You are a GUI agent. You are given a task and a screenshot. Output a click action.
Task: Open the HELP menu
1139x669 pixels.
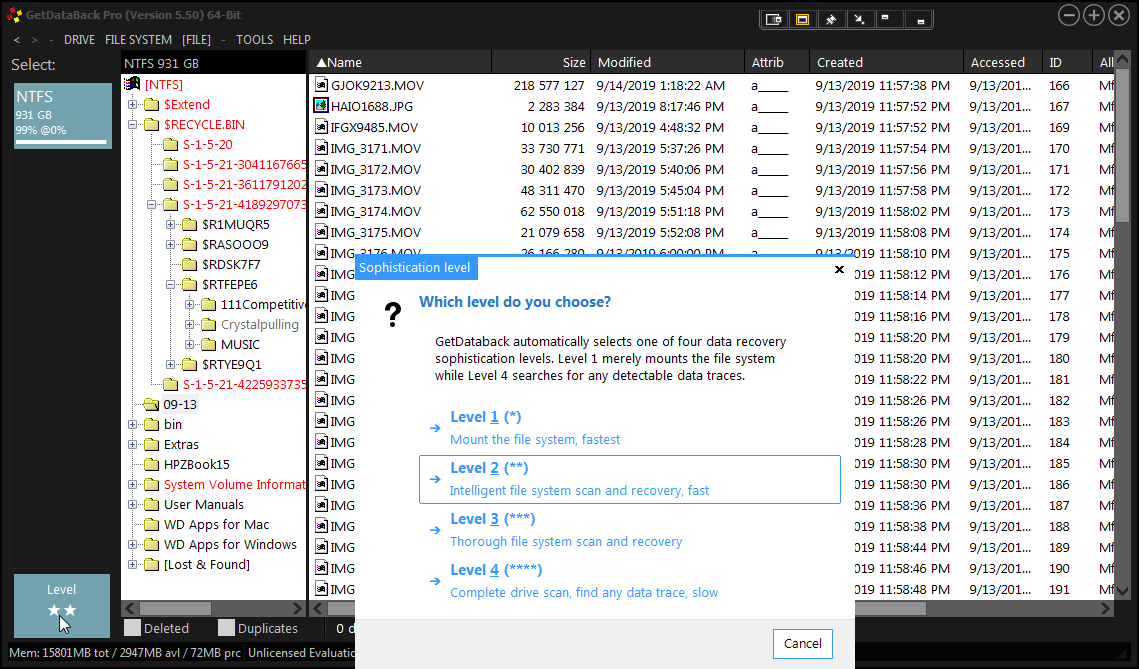[296, 40]
